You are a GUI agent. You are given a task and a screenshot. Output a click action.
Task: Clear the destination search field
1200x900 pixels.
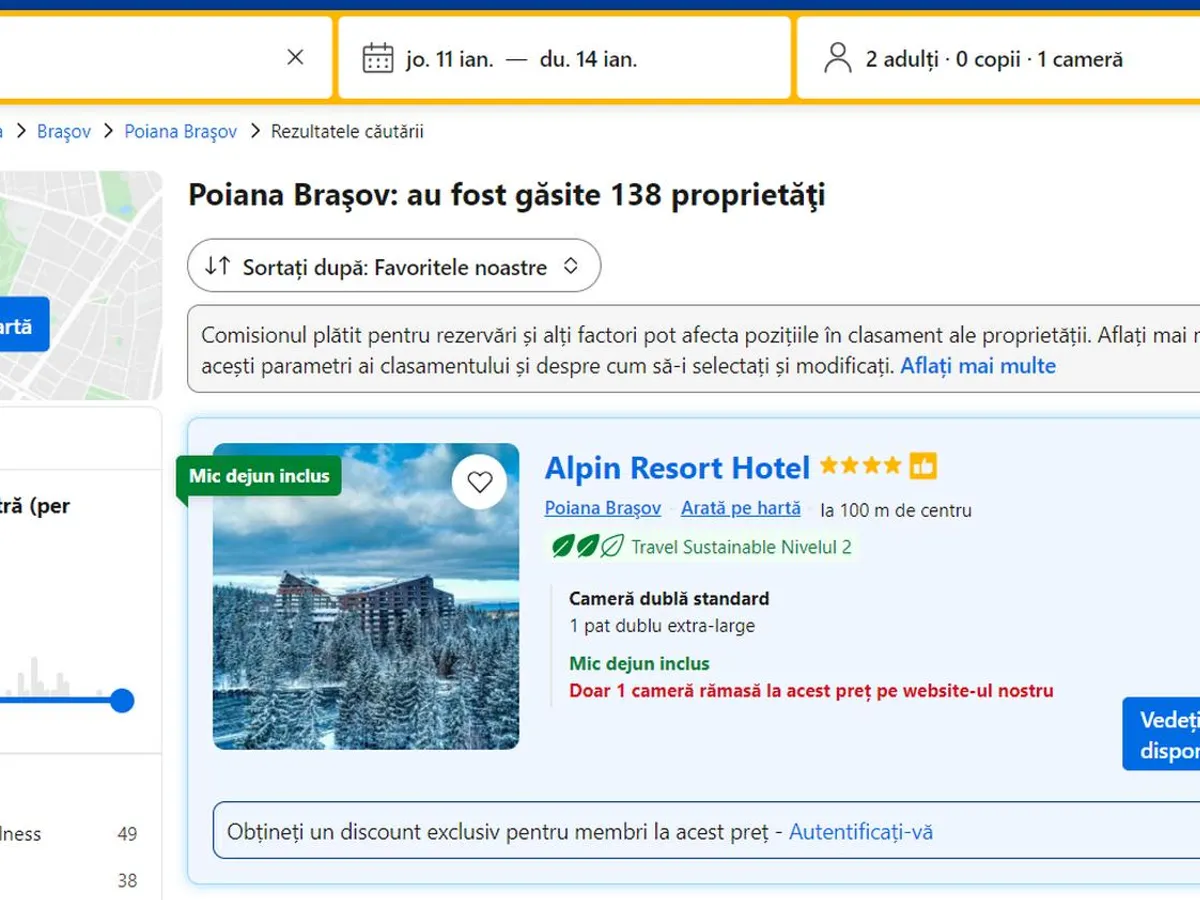pyautogui.click(x=295, y=58)
